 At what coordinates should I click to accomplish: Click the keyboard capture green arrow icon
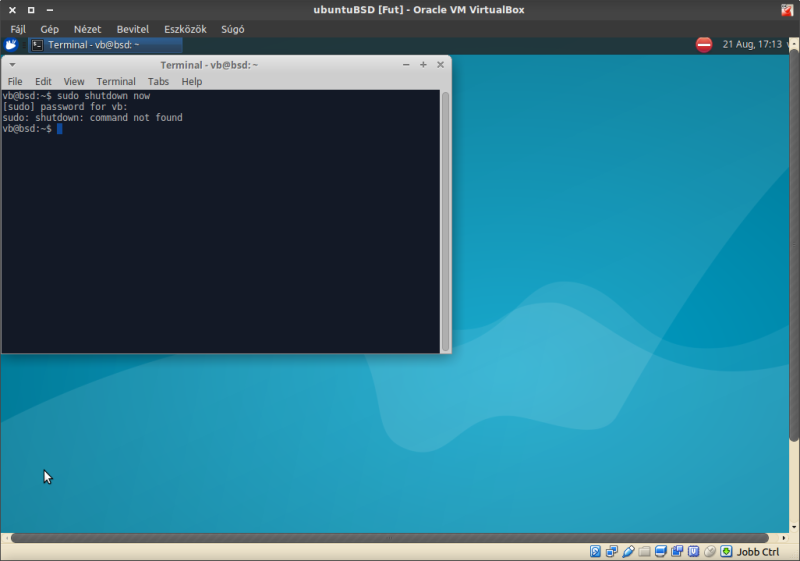tap(726, 551)
